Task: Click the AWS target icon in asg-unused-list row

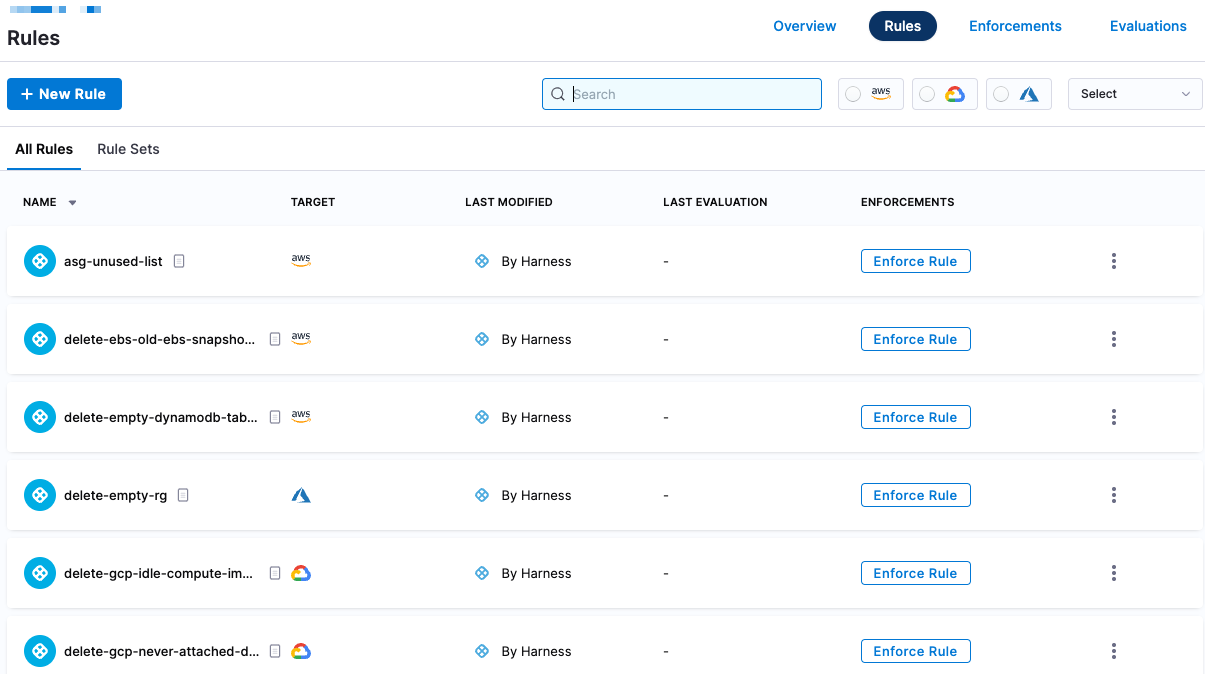Action: tap(301, 260)
